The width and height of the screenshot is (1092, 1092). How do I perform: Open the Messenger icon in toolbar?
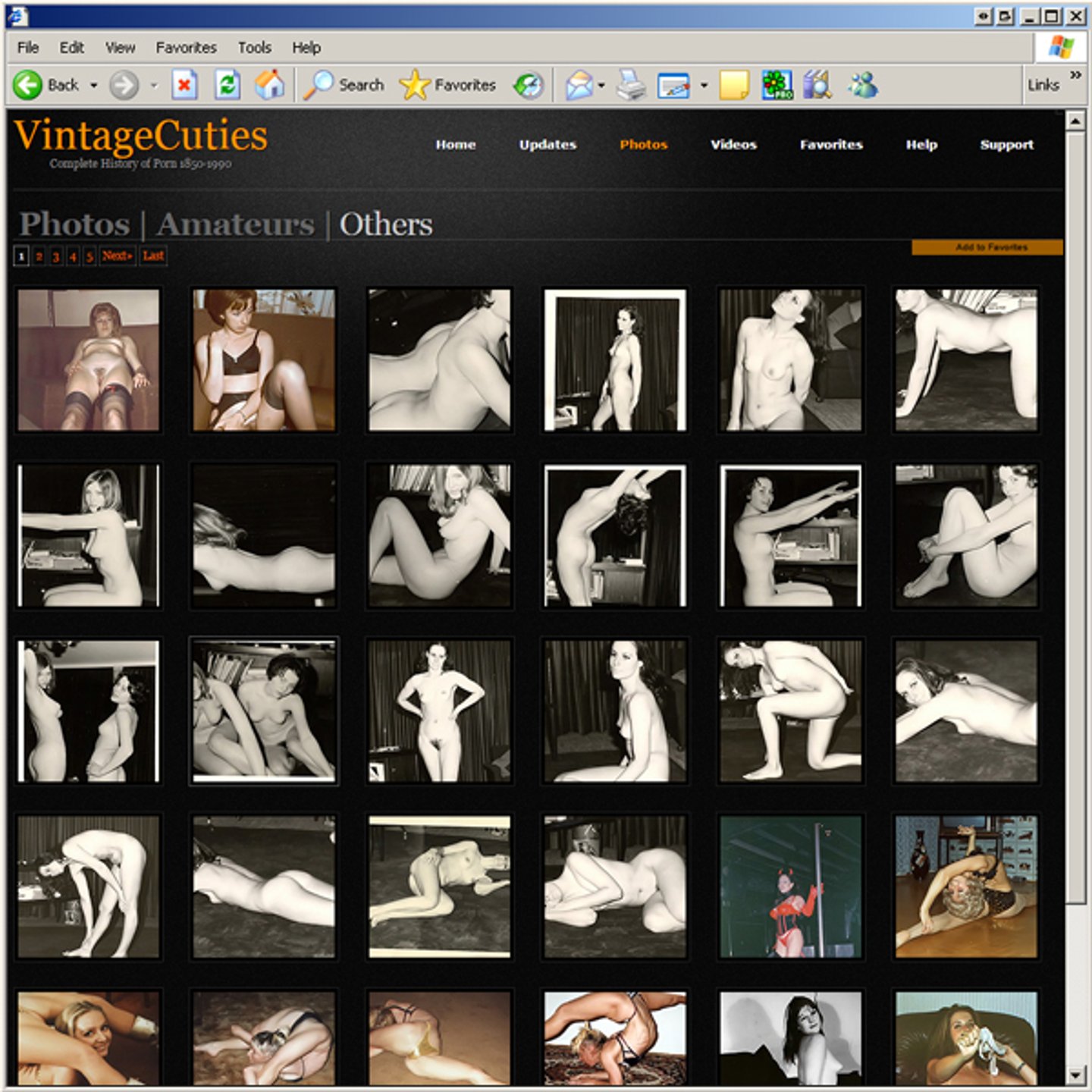863,85
